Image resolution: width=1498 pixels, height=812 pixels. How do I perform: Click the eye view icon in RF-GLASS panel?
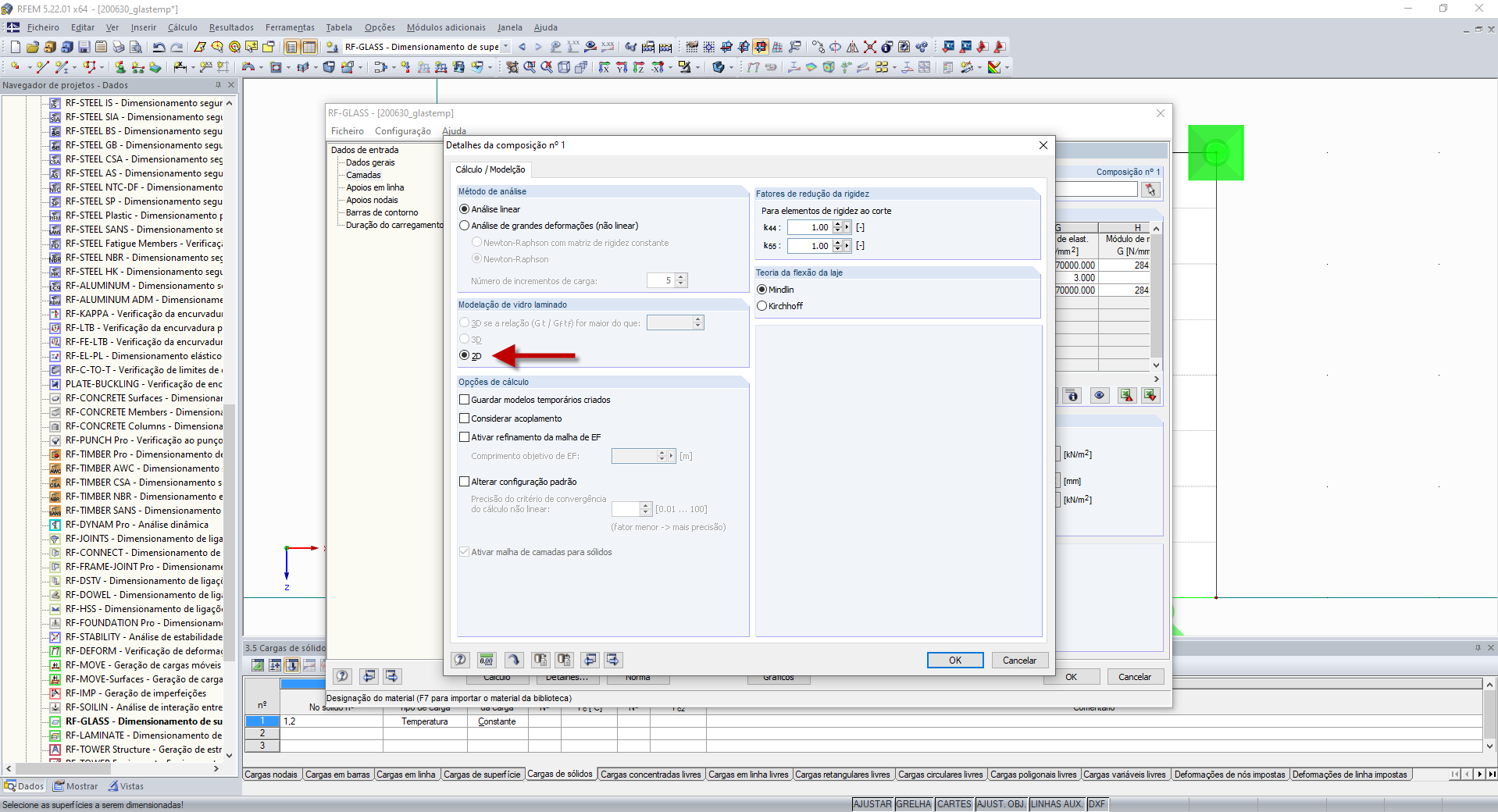[1099, 396]
